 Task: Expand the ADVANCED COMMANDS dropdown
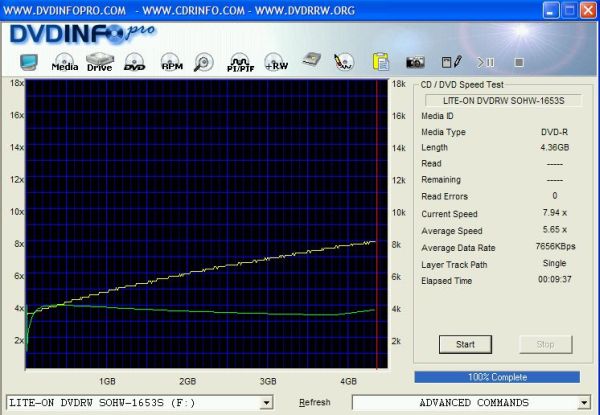click(x=584, y=403)
